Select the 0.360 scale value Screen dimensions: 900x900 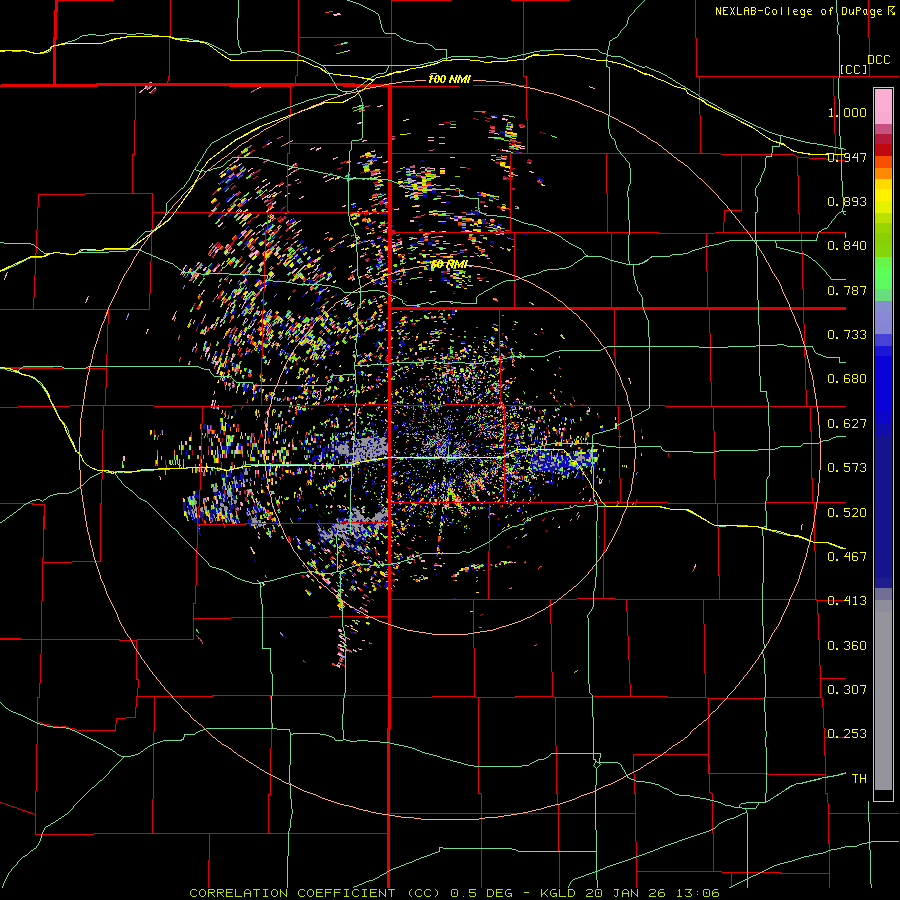pos(847,646)
